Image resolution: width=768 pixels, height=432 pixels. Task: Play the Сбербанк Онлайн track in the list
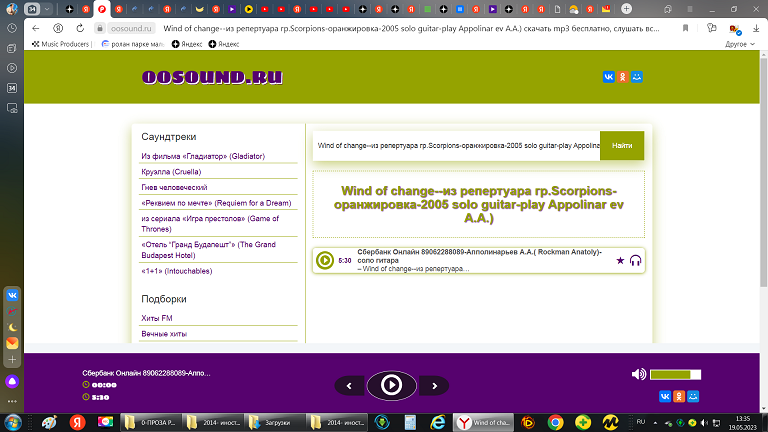pos(325,260)
